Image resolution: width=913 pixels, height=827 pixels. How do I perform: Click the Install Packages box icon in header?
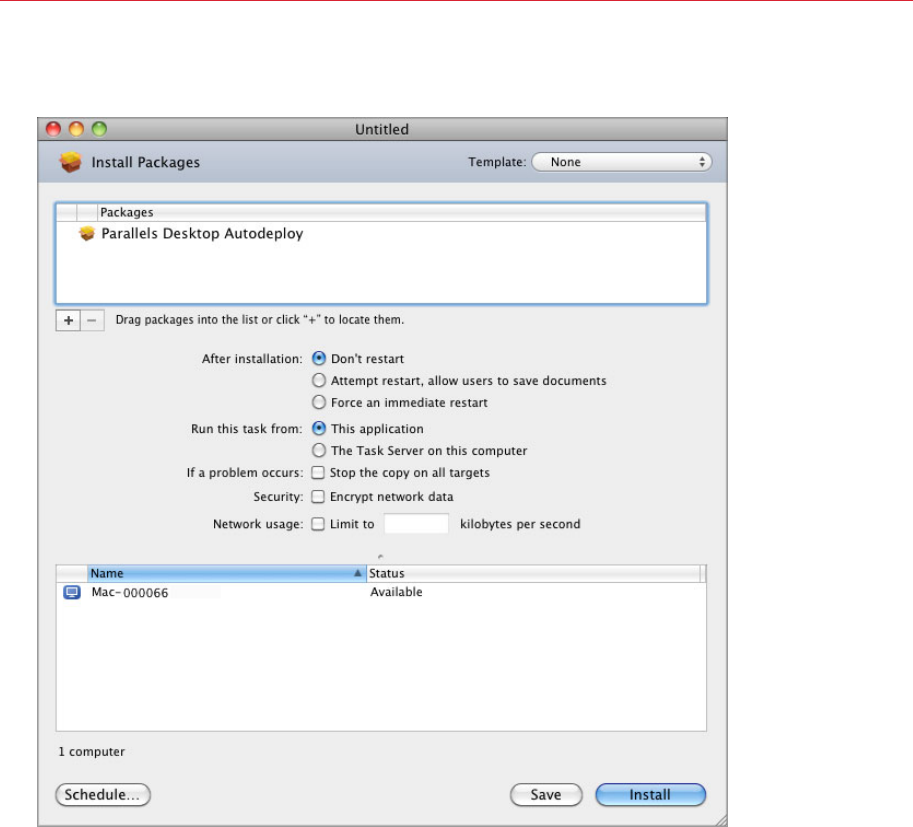click(70, 162)
